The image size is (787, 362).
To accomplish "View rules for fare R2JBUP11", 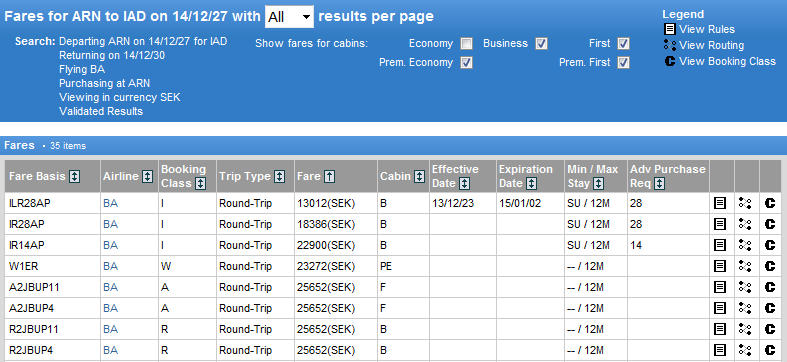I will pyautogui.click(x=720, y=329).
